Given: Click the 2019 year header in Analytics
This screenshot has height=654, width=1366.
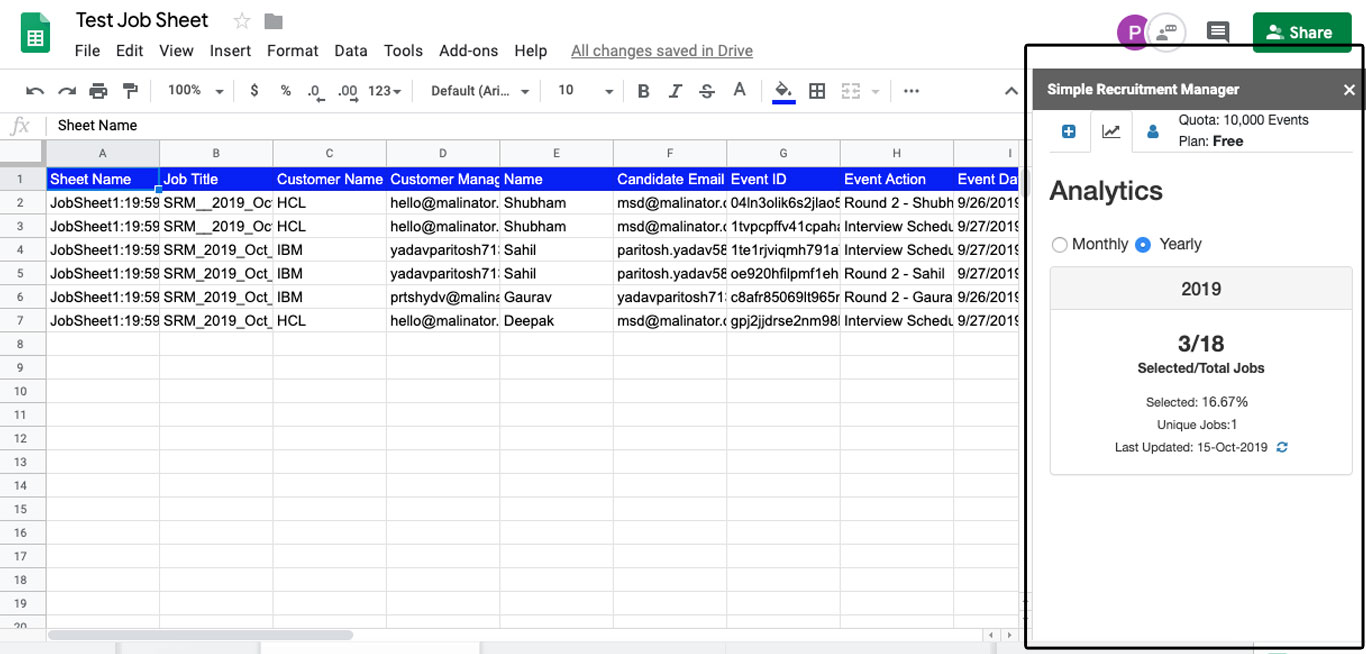Looking at the screenshot, I should (1201, 289).
